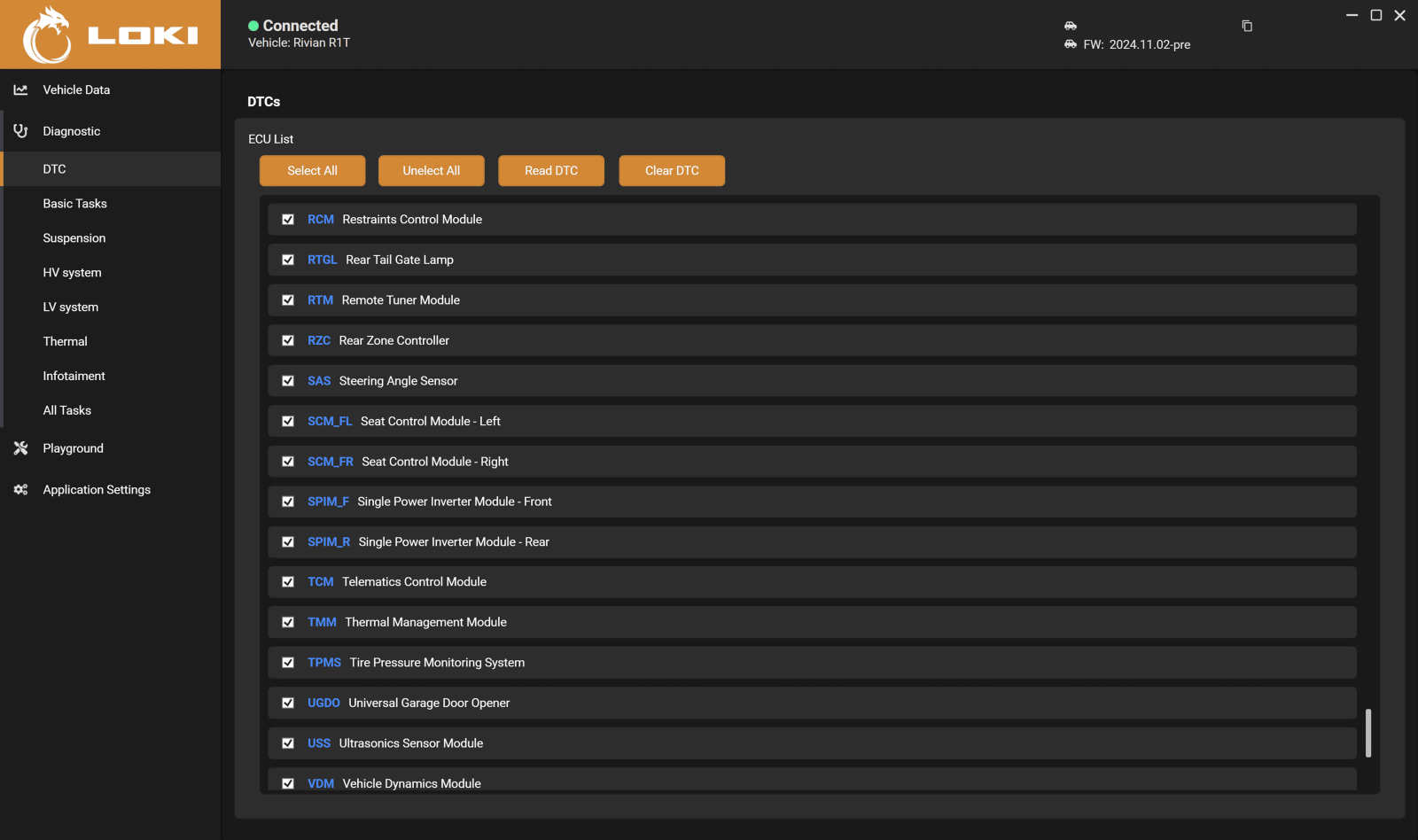Click the Playground tools icon
The height and width of the screenshot is (840, 1418).
click(x=20, y=448)
